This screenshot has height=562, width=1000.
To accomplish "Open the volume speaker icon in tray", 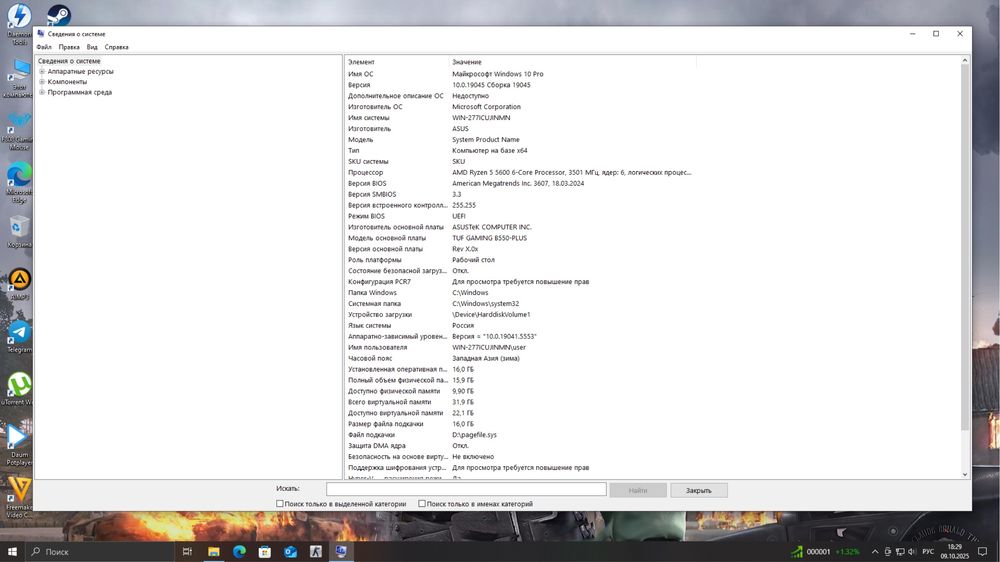I will [x=911, y=552].
